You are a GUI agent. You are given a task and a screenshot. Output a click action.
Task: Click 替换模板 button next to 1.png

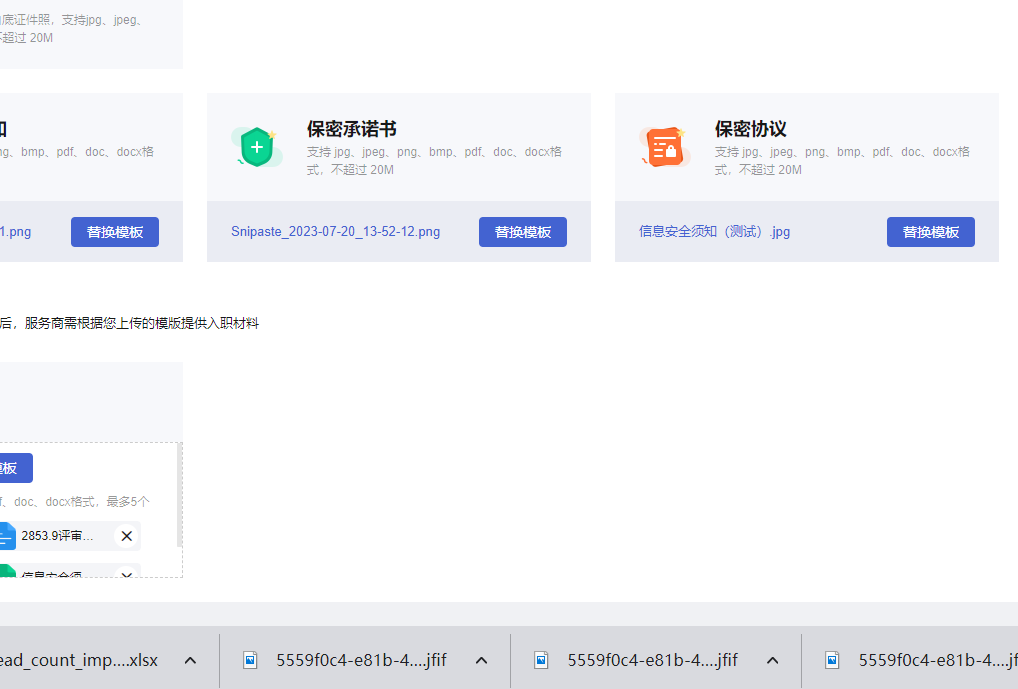114,232
